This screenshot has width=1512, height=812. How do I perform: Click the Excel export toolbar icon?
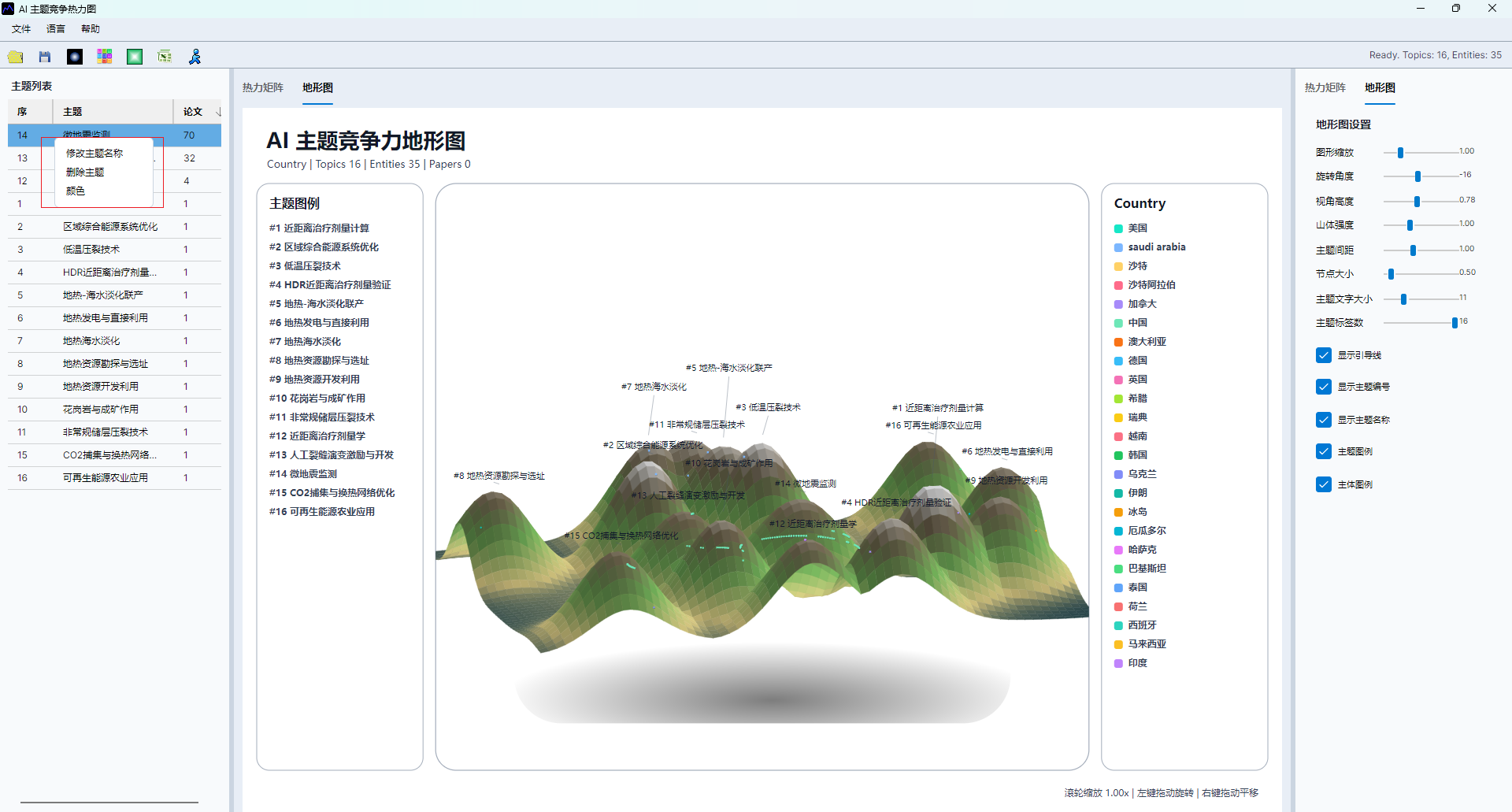pyautogui.click(x=165, y=57)
